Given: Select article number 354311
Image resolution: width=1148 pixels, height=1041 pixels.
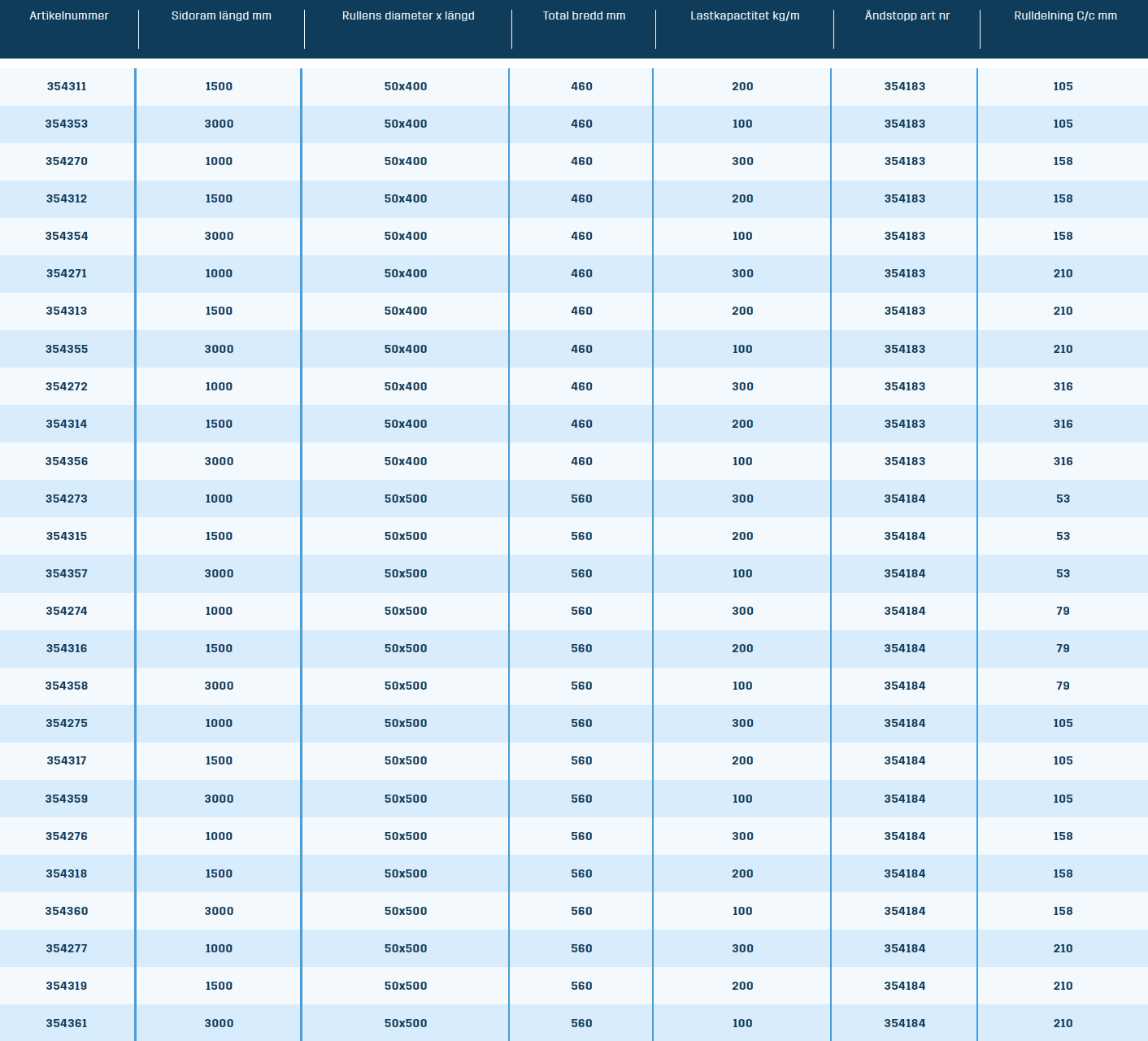Looking at the screenshot, I should click(x=67, y=86).
